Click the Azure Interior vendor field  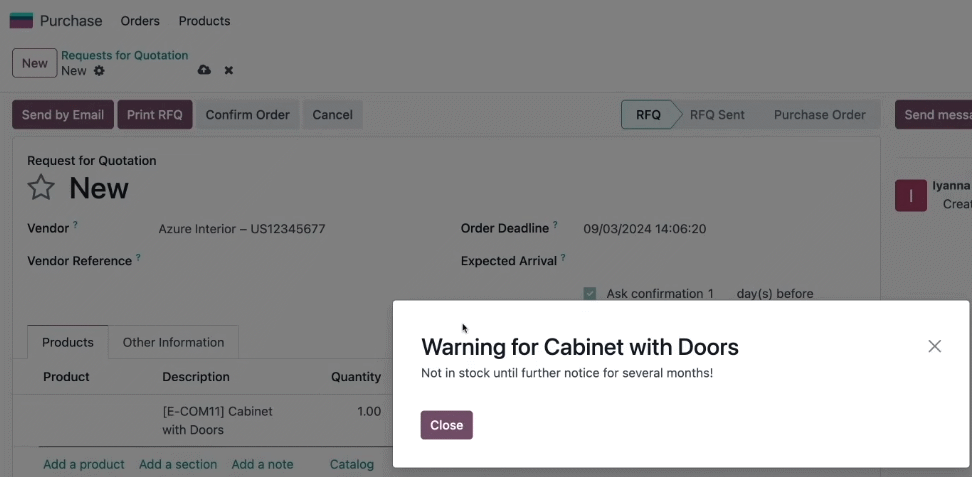coord(242,229)
